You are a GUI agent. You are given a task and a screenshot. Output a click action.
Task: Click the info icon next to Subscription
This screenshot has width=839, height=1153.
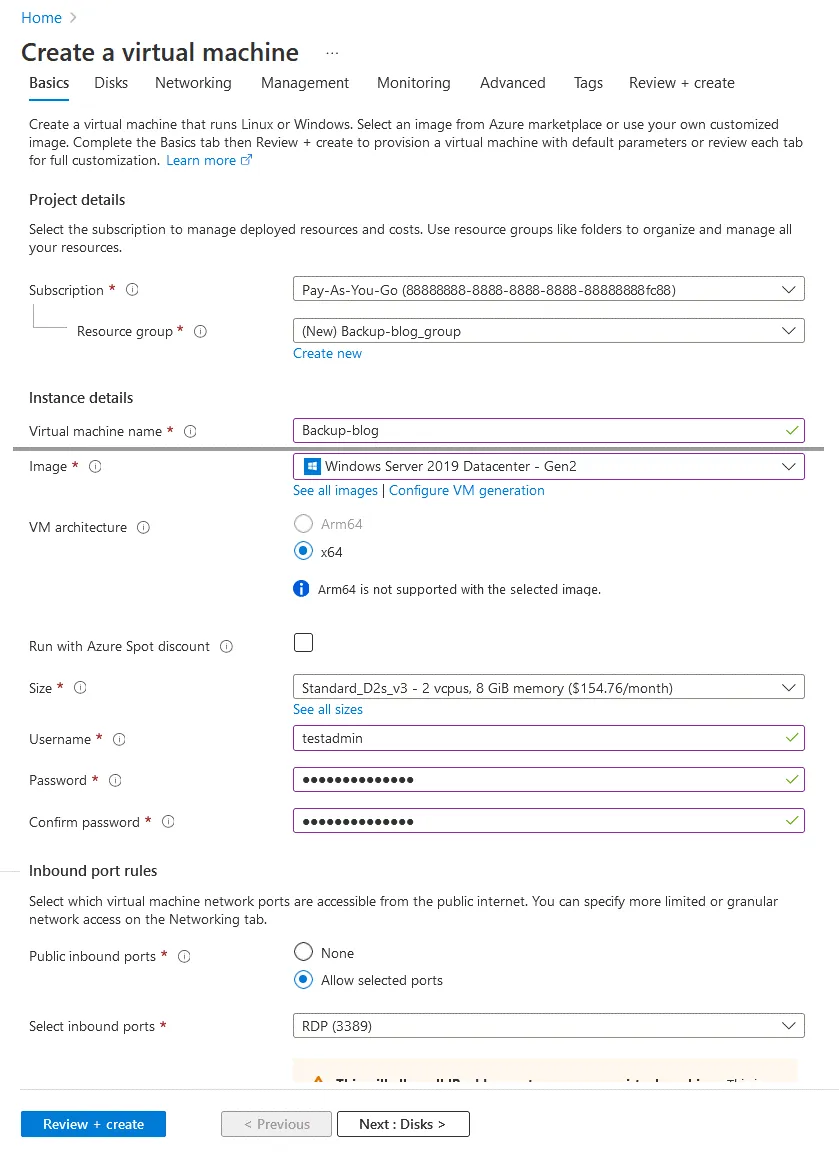[132, 290]
